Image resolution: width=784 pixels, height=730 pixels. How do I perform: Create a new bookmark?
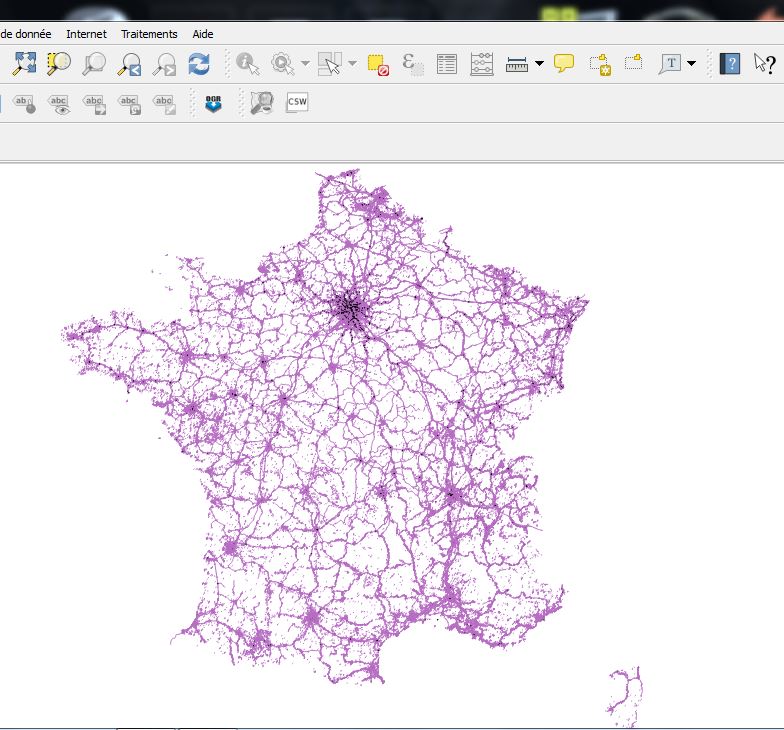coord(600,64)
